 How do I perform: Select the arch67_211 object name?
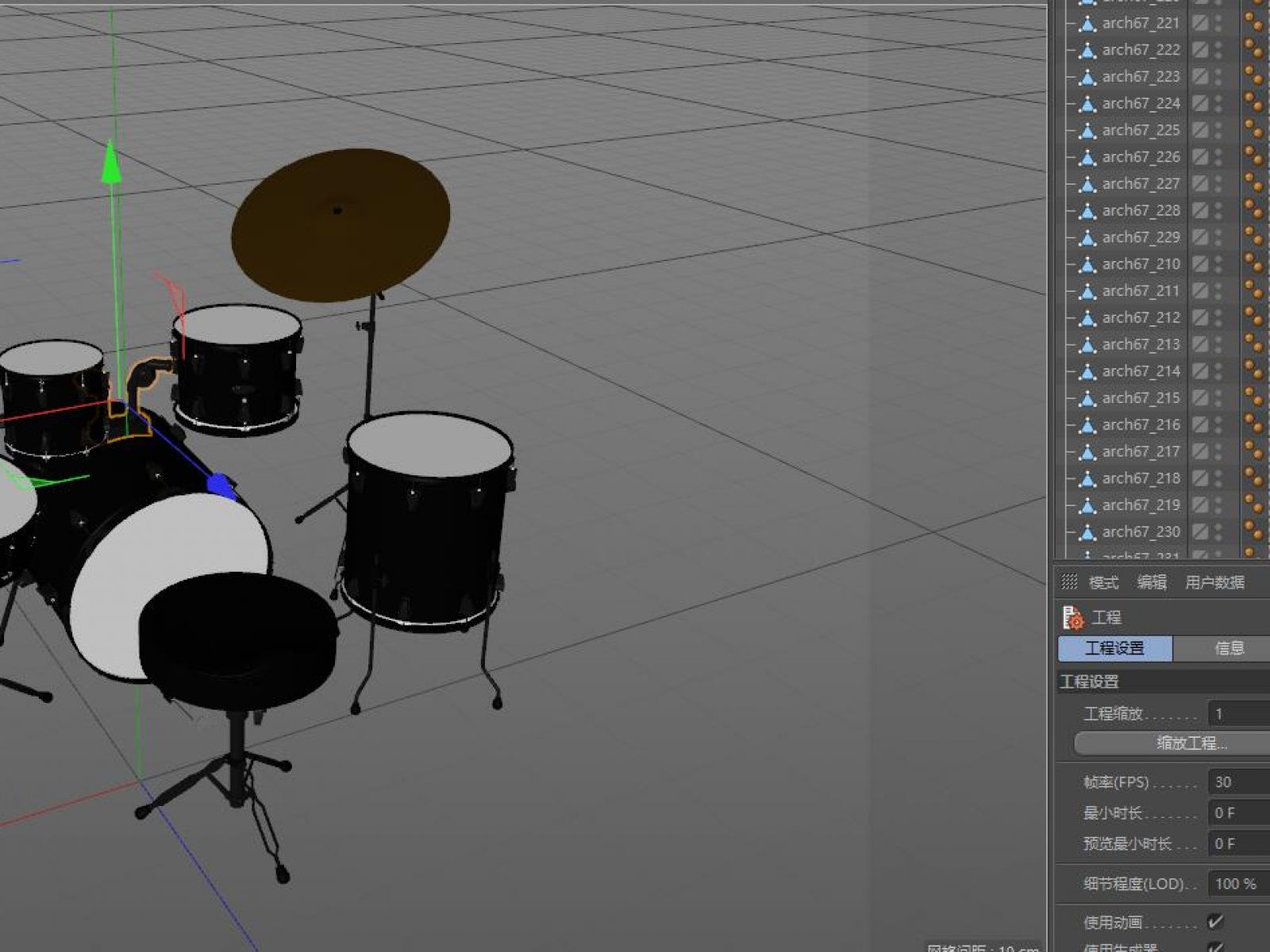[x=1141, y=291]
